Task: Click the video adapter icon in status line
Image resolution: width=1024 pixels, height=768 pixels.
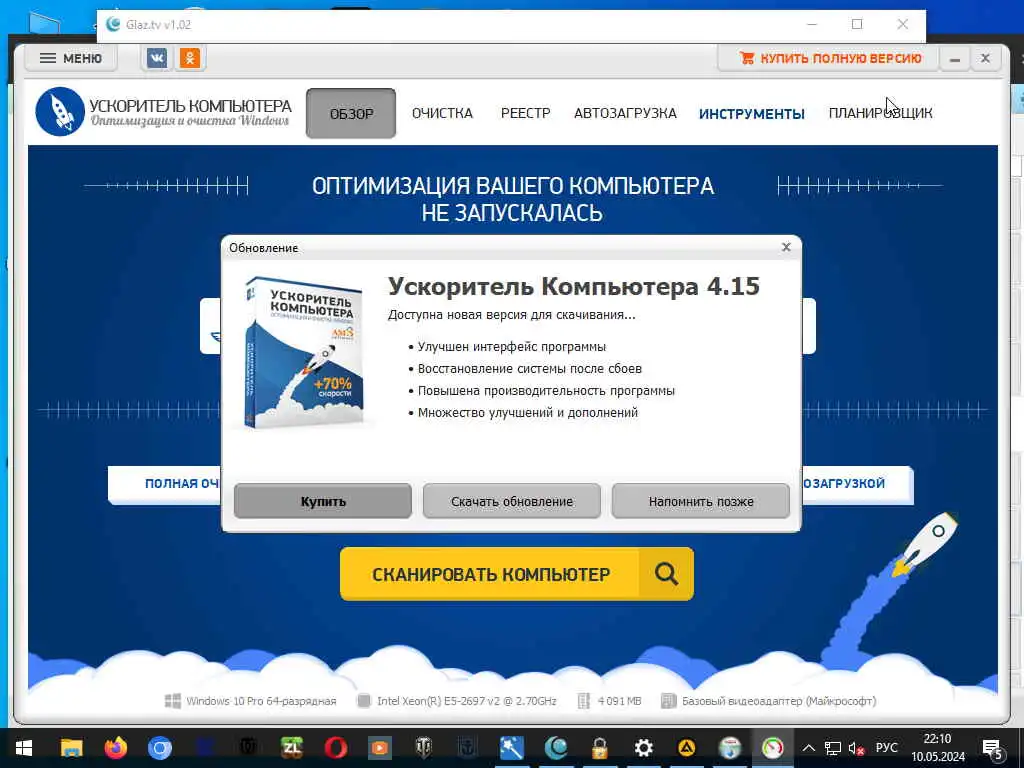Action: tap(668, 701)
